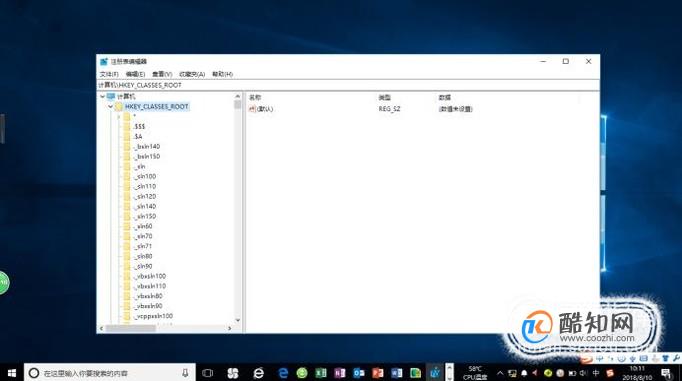
Task: Open Excel from the taskbar
Action: pos(321,373)
